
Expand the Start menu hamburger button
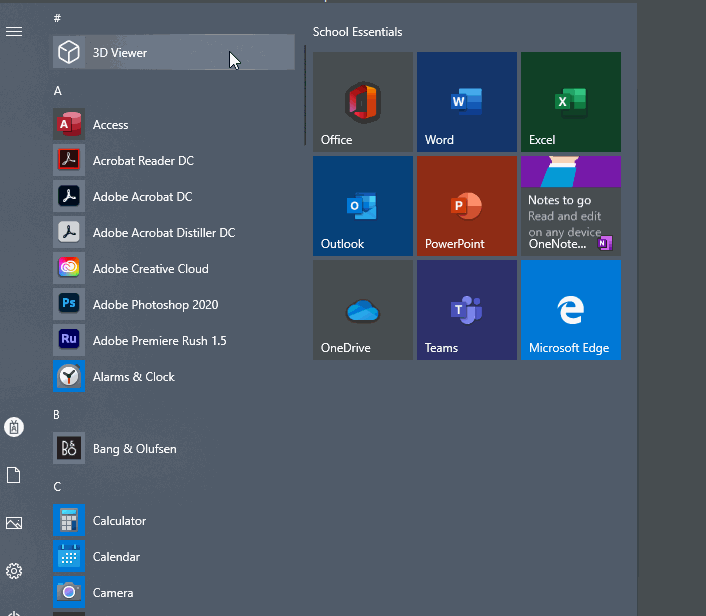(x=14, y=31)
